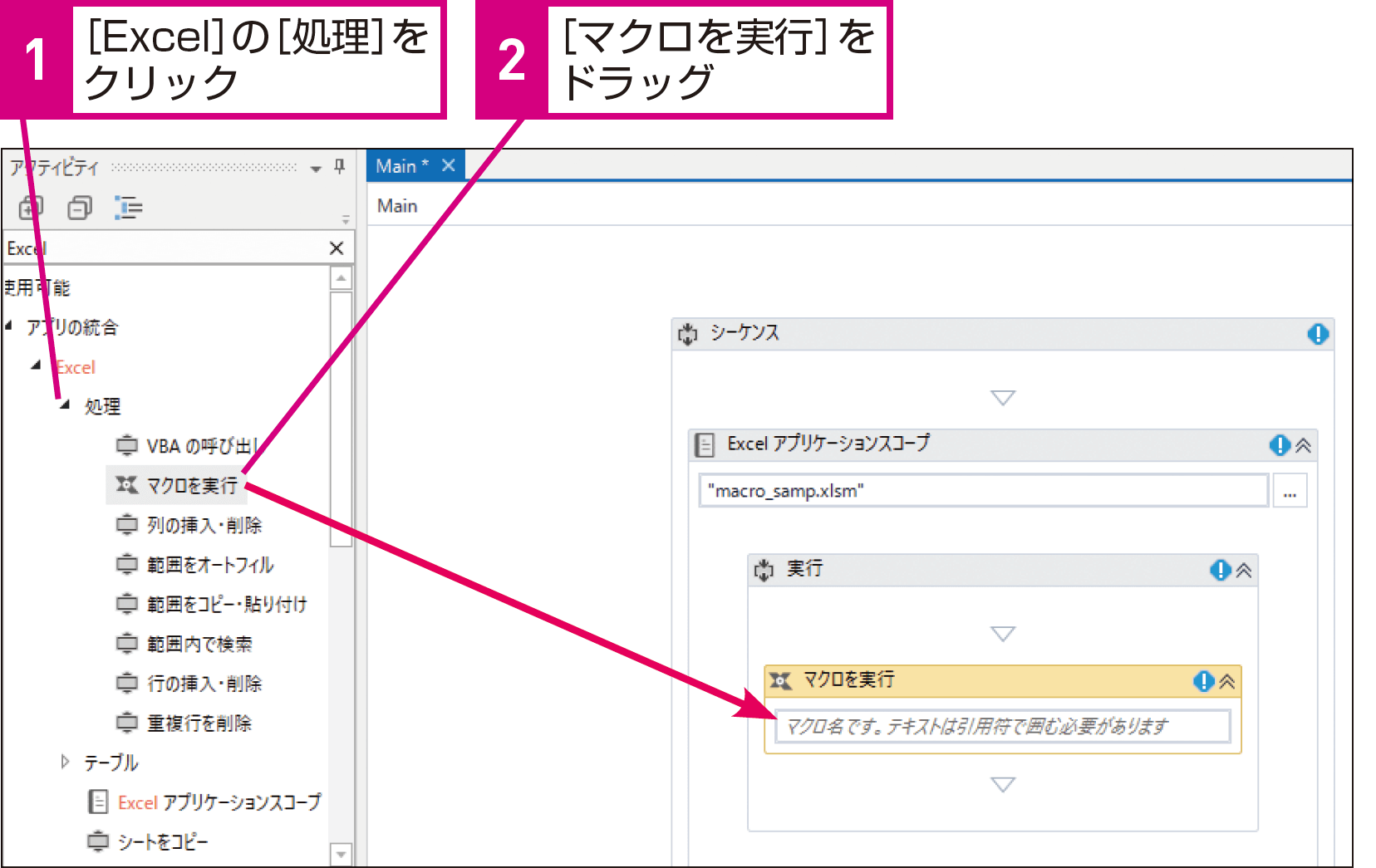
Task: Pin the Activities panel
Action: 339,166
